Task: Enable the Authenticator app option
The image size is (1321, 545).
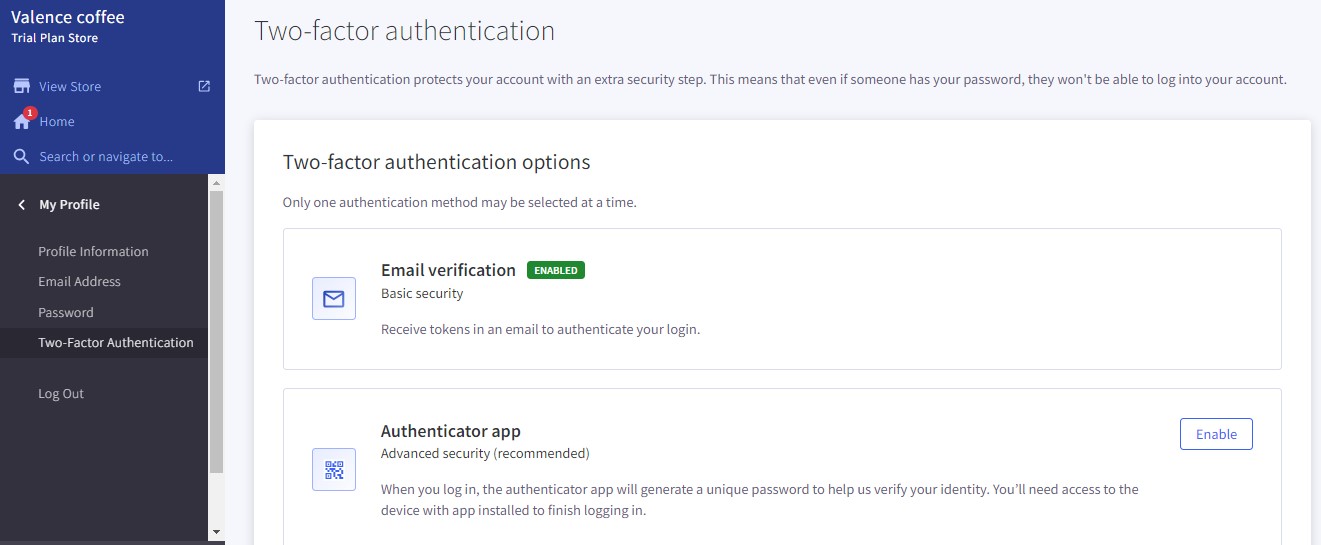Action: pos(1216,434)
